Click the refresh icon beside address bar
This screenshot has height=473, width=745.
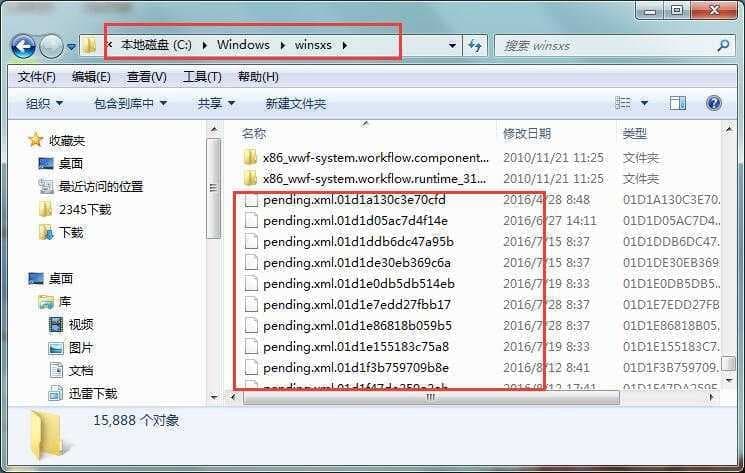(475, 46)
